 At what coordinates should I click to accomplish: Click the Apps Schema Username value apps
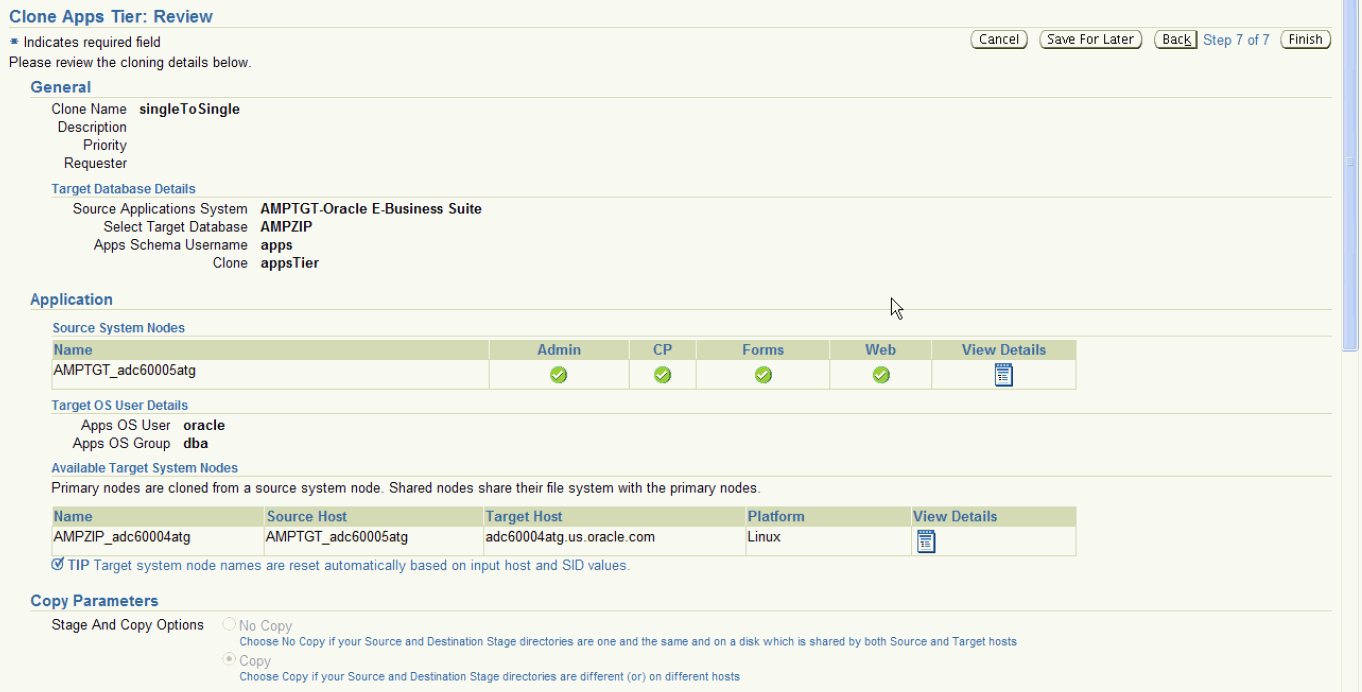click(276, 245)
